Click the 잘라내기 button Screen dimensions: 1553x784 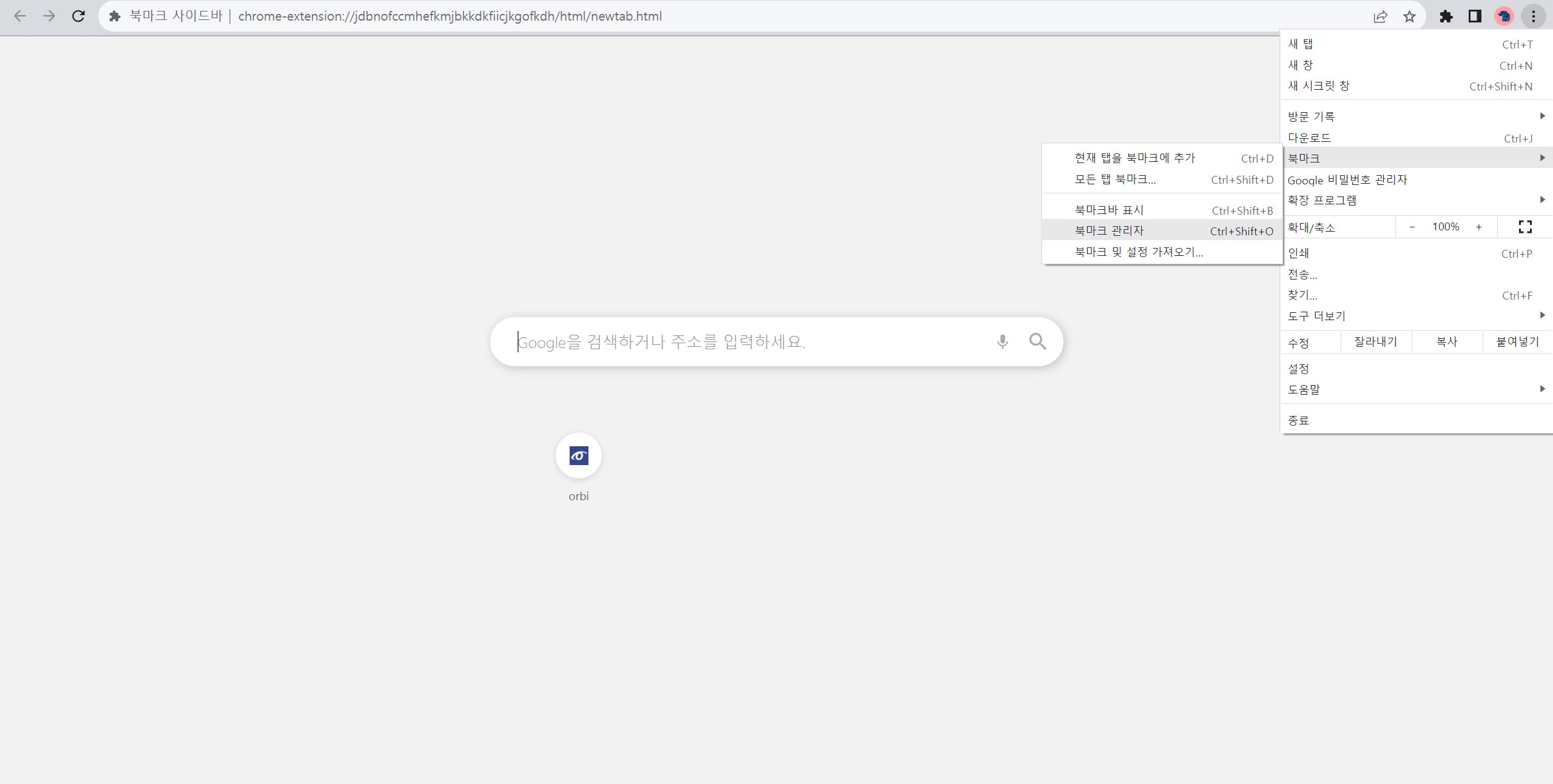[1376, 342]
